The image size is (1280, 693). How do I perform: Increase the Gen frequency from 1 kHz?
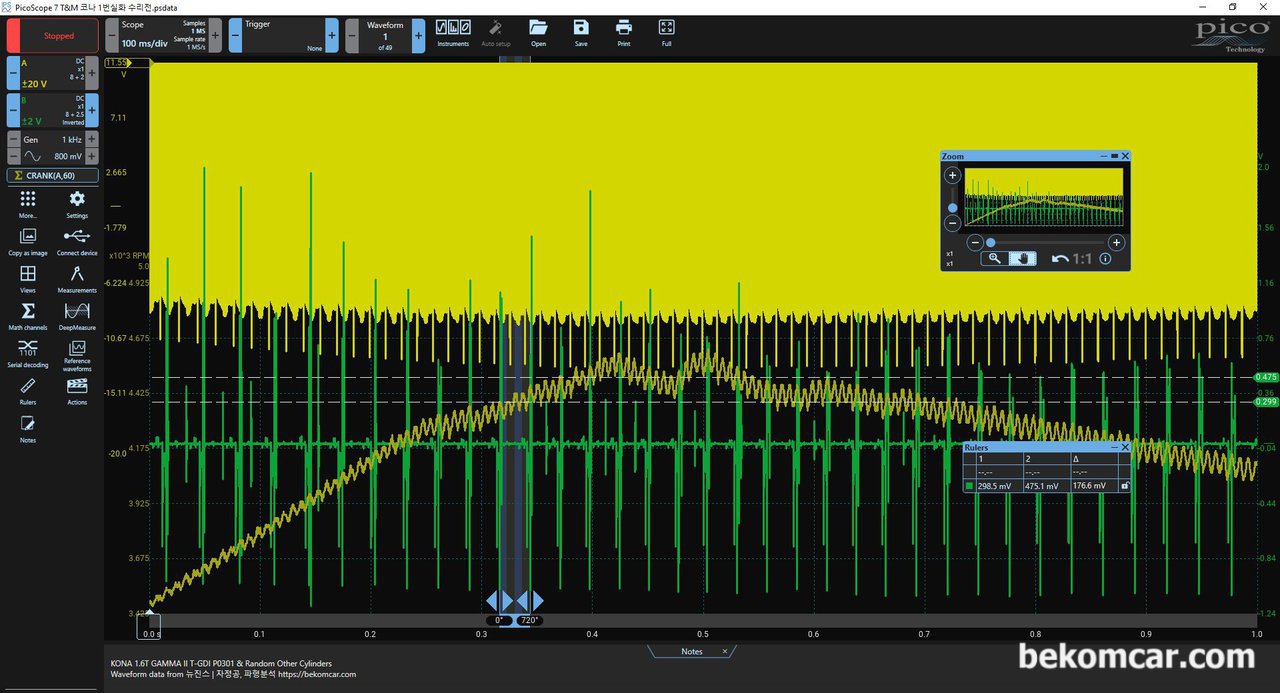(x=92, y=140)
